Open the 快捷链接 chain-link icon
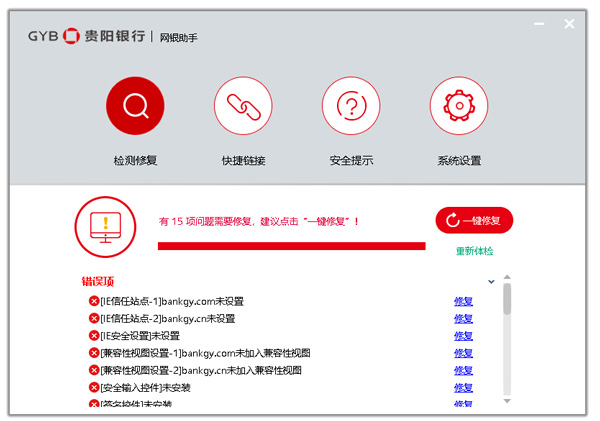Image resolution: width=600 pixels, height=421 pixels. tap(243, 106)
